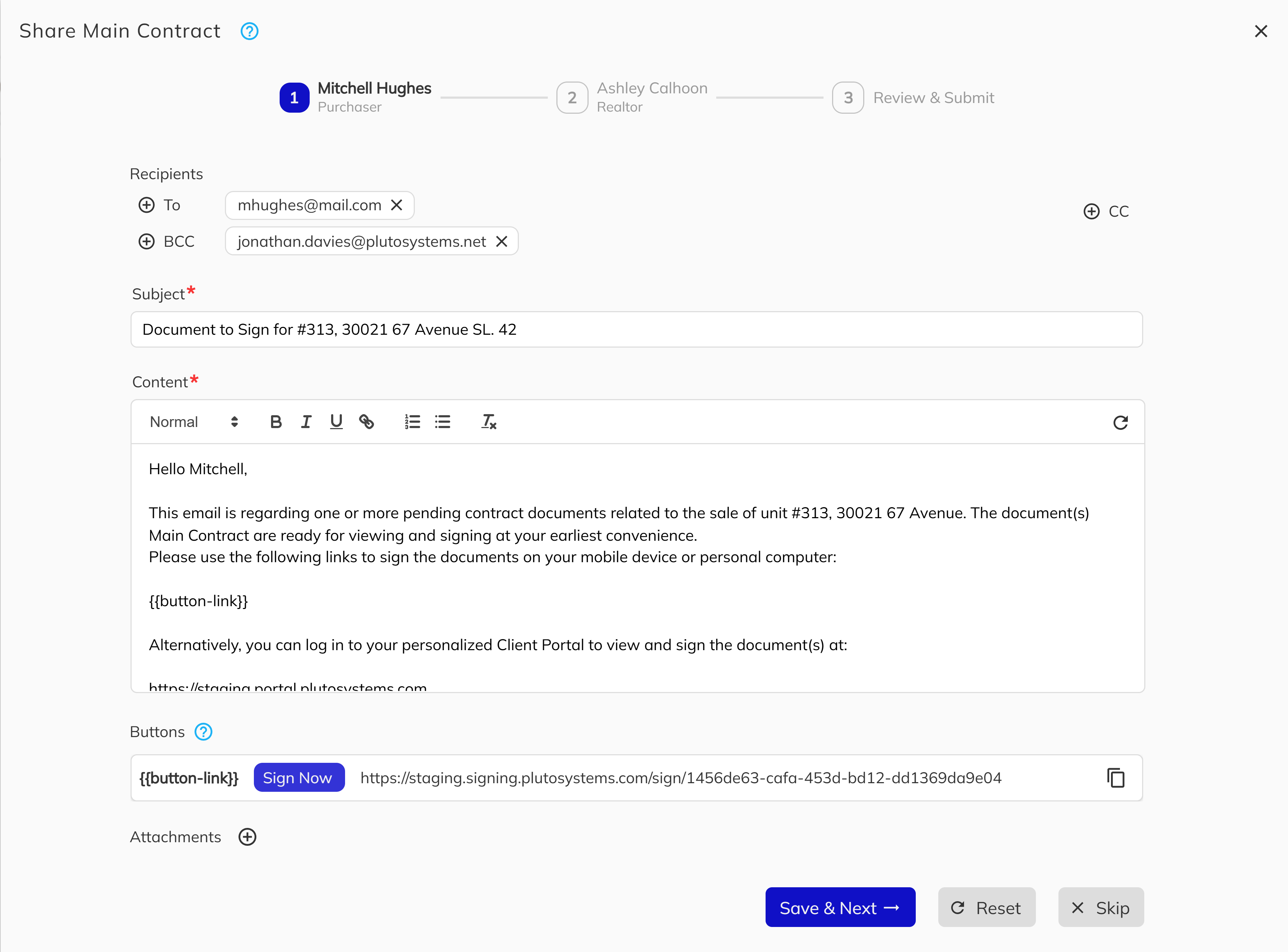
Task: Open the Normal text style dropdown
Action: [194, 422]
